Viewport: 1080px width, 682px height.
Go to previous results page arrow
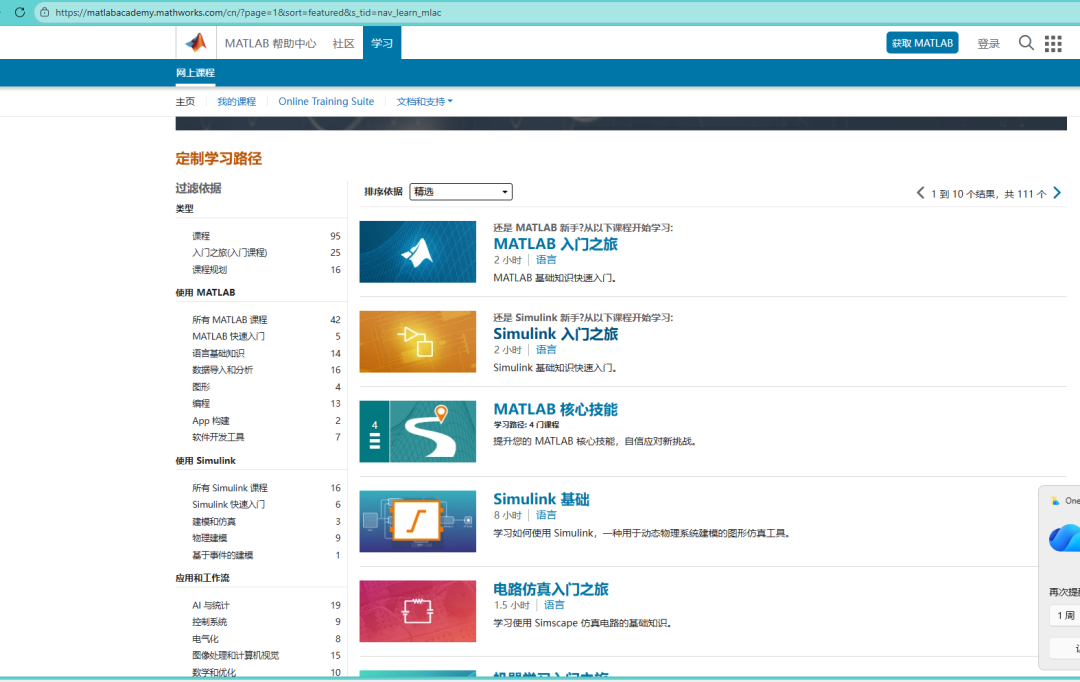tap(920, 193)
